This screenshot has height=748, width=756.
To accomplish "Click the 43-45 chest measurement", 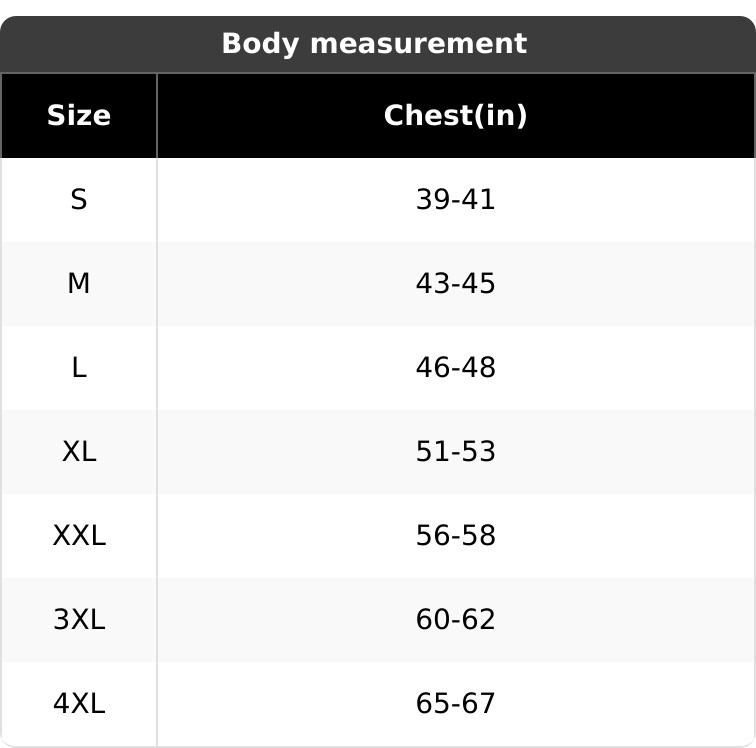I will [x=455, y=284].
